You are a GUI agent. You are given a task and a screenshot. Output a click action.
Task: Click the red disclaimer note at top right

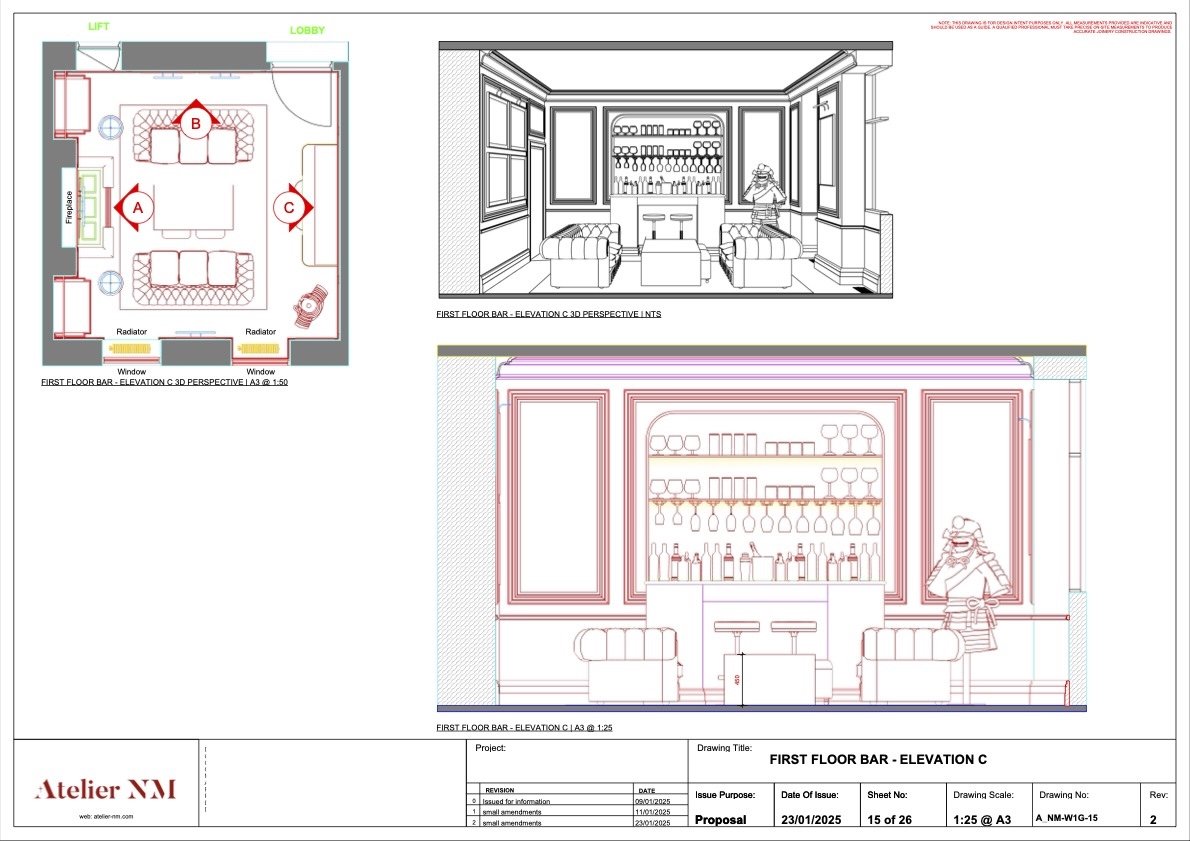coord(1051,27)
